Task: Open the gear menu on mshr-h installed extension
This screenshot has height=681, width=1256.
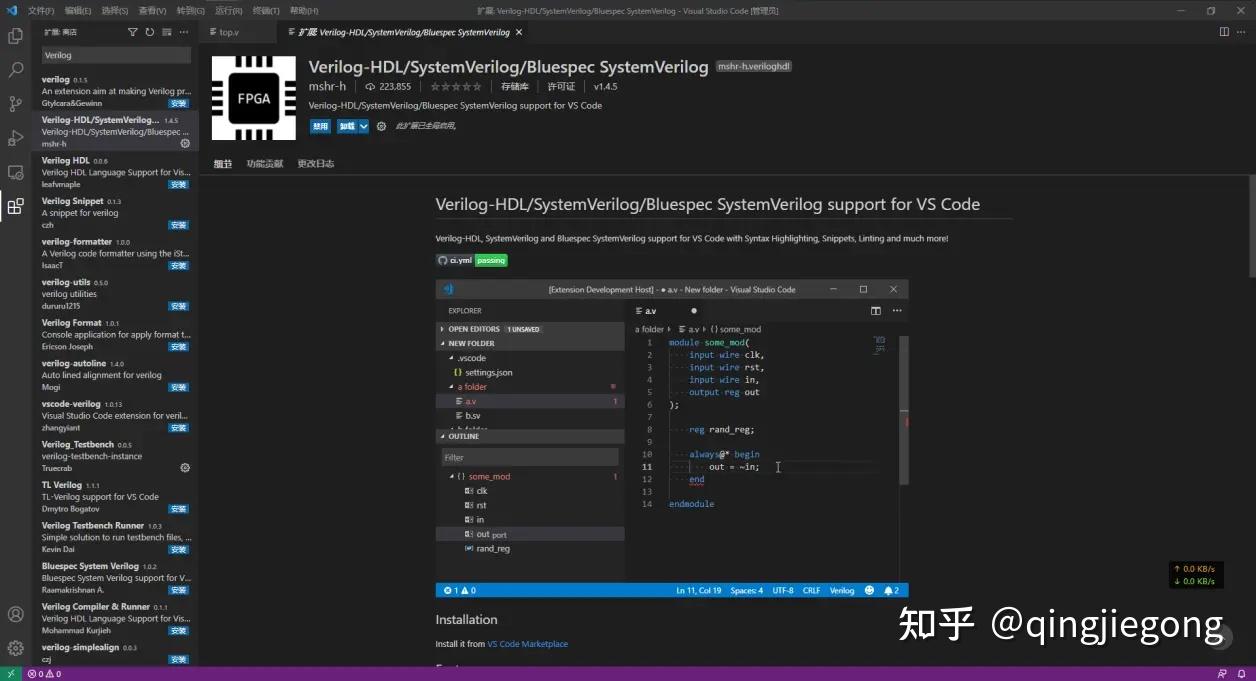Action: [x=184, y=143]
